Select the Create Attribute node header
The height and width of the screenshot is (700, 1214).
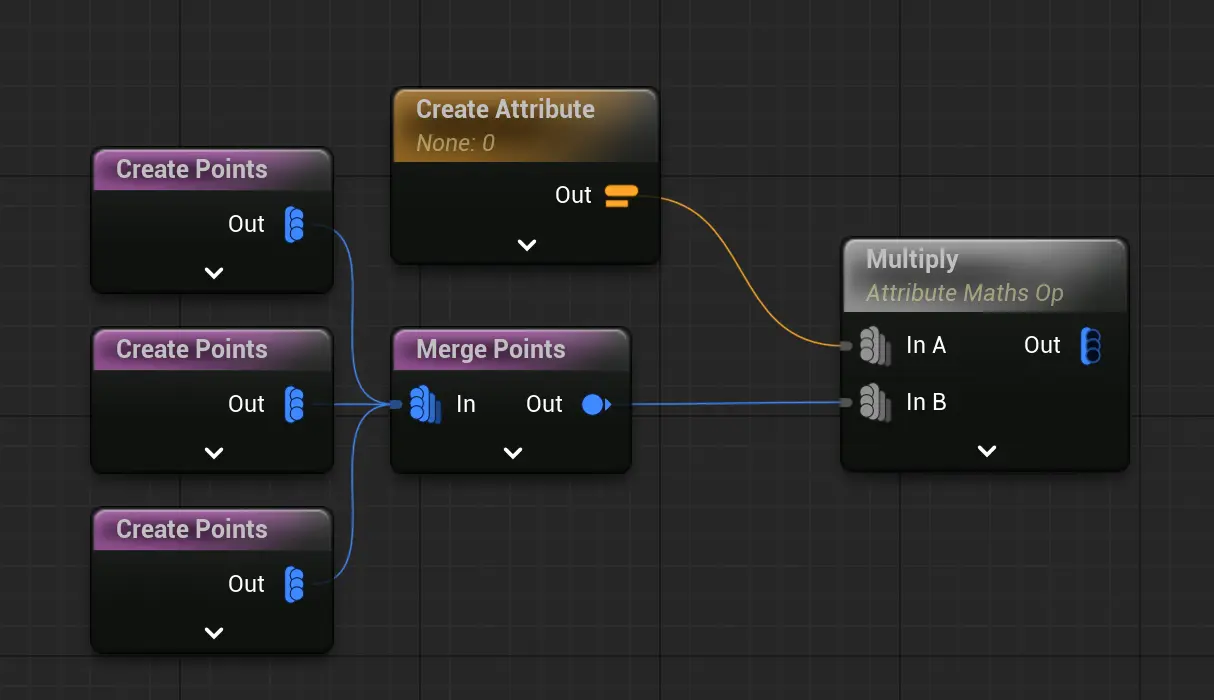click(x=505, y=110)
